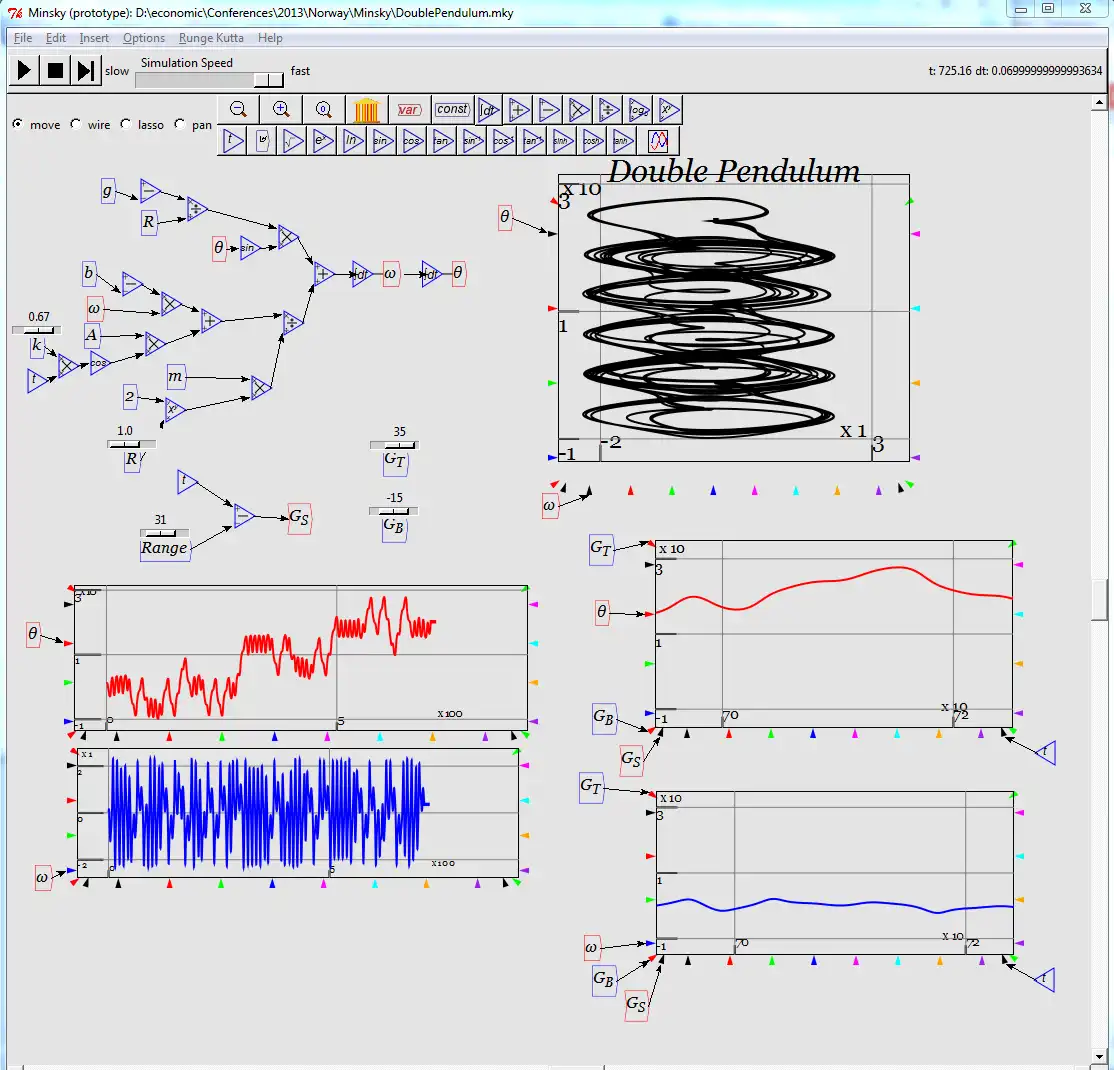Click the const insertion button
This screenshot has width=1114, height=1070.
(x=451, y=109)
